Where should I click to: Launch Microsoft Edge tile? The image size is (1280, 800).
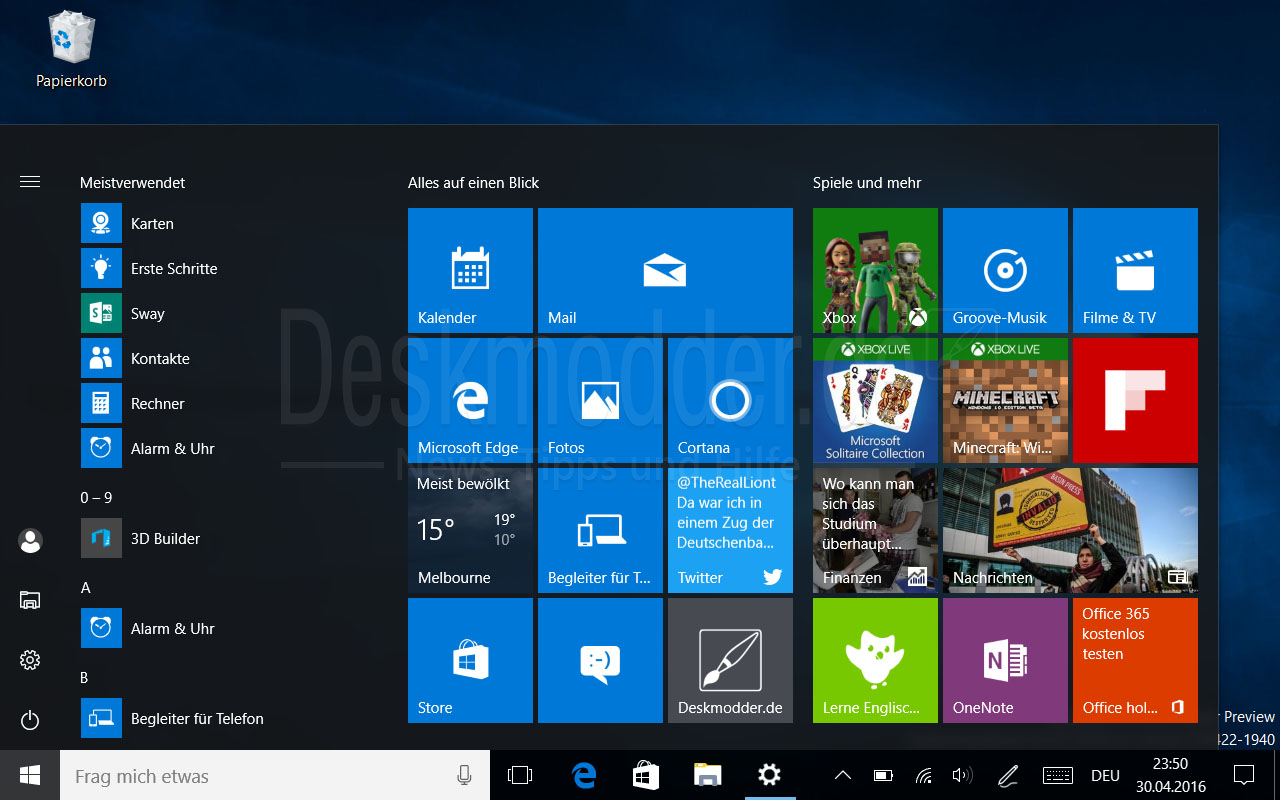(470, 400)
